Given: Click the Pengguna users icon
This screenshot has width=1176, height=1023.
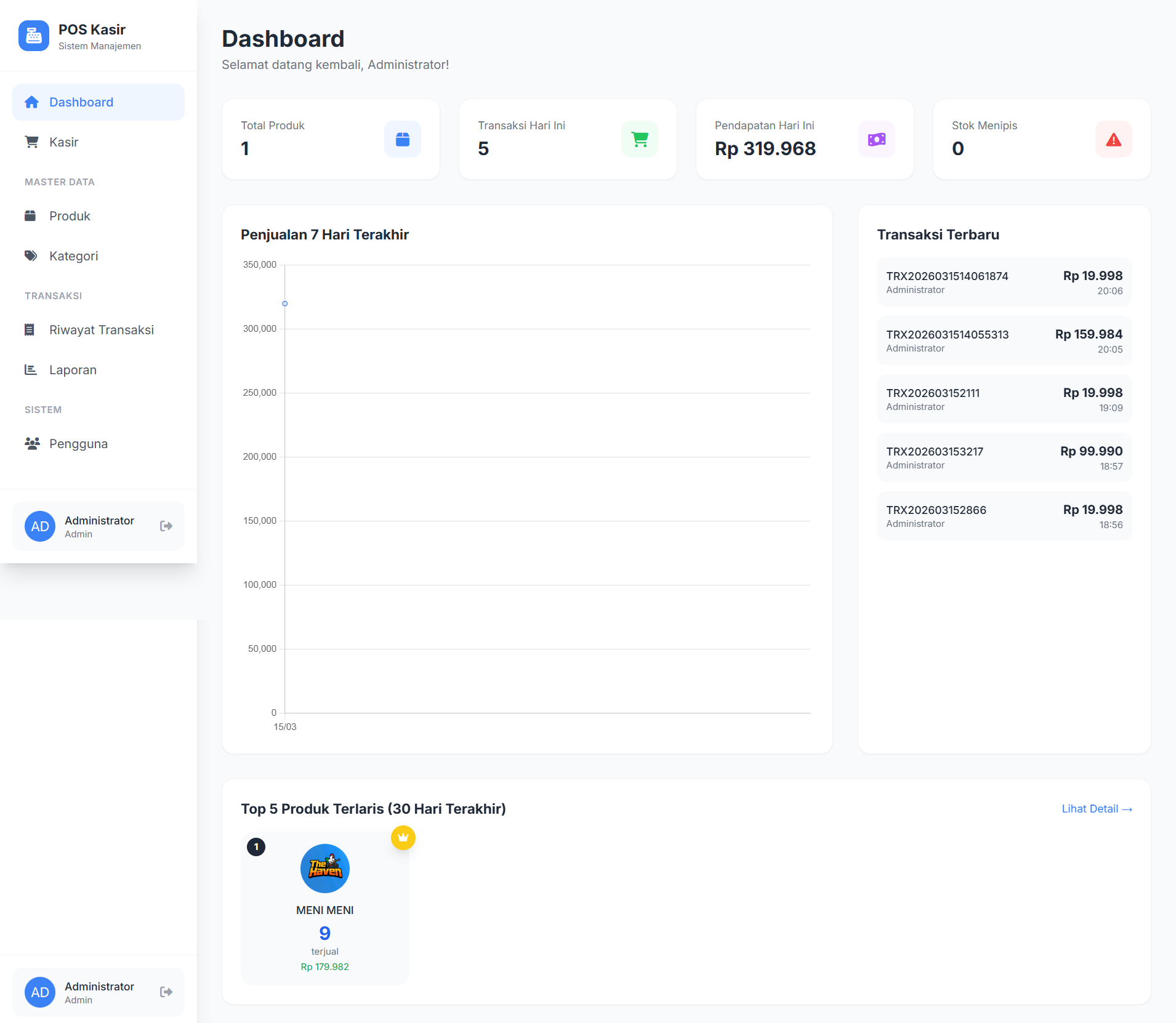Looking at the screenshot, I should pyautogui.click(x=32, y=443).
